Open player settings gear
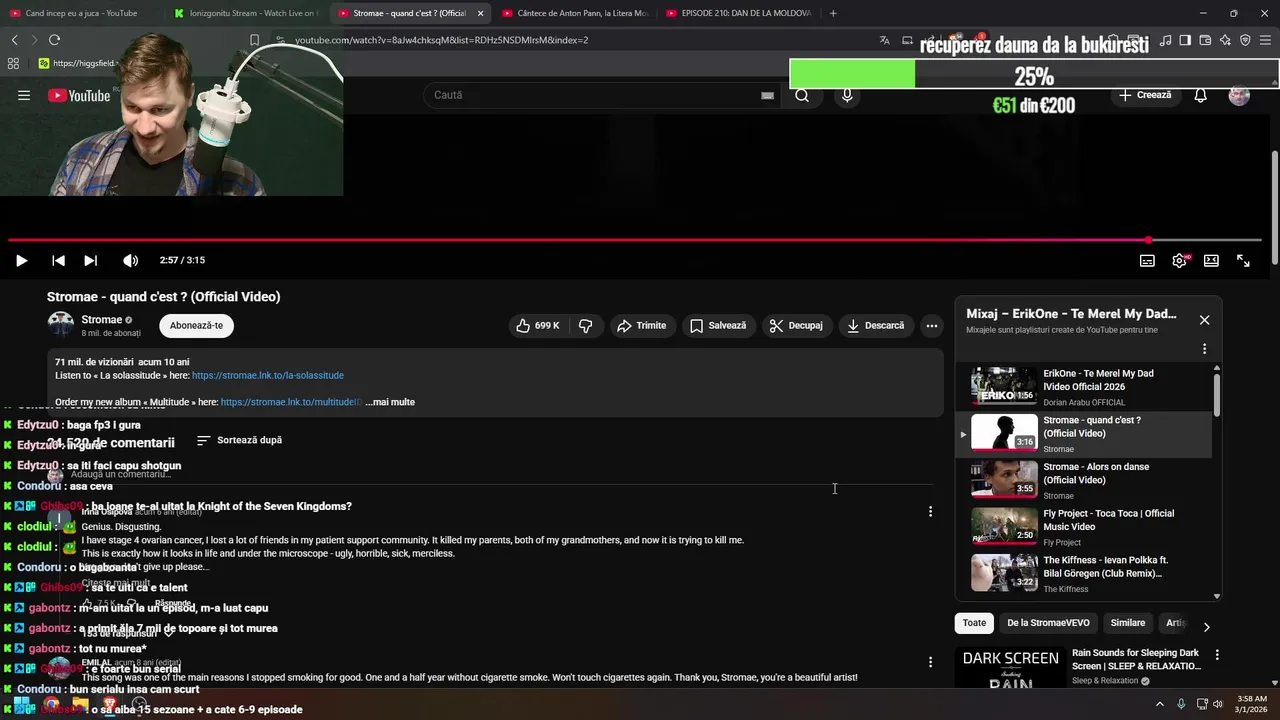 [x=1179, y=260]
